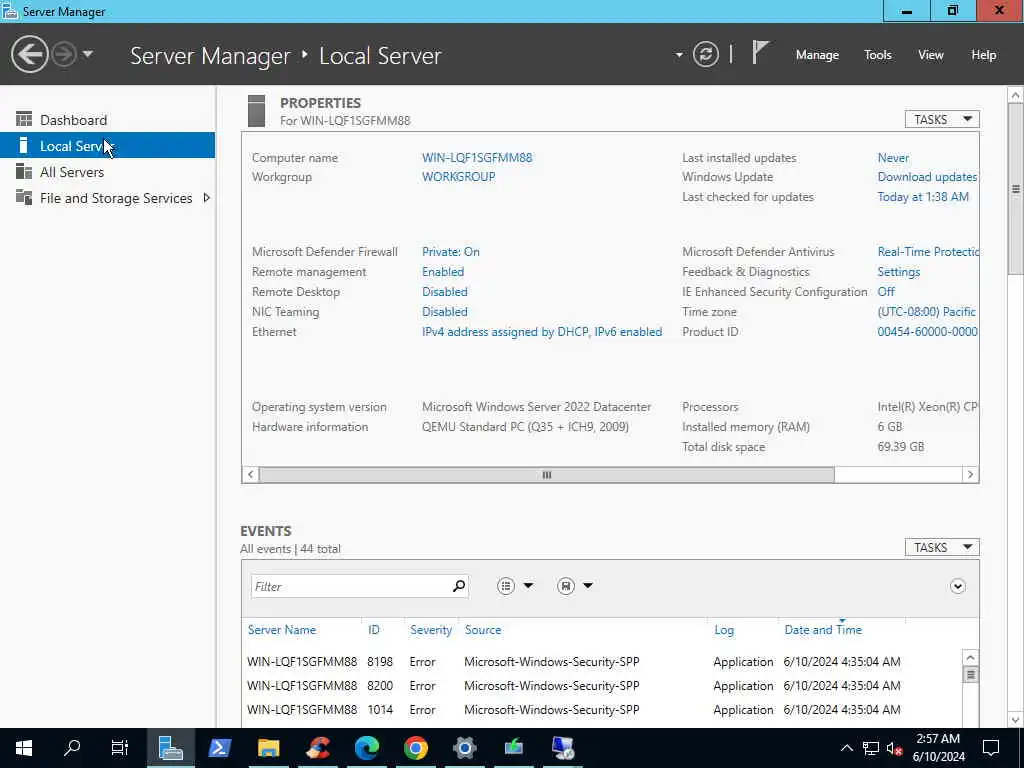Click the forward navigation arrow
The image size is (1024, 768).
(x=64, y=54)
